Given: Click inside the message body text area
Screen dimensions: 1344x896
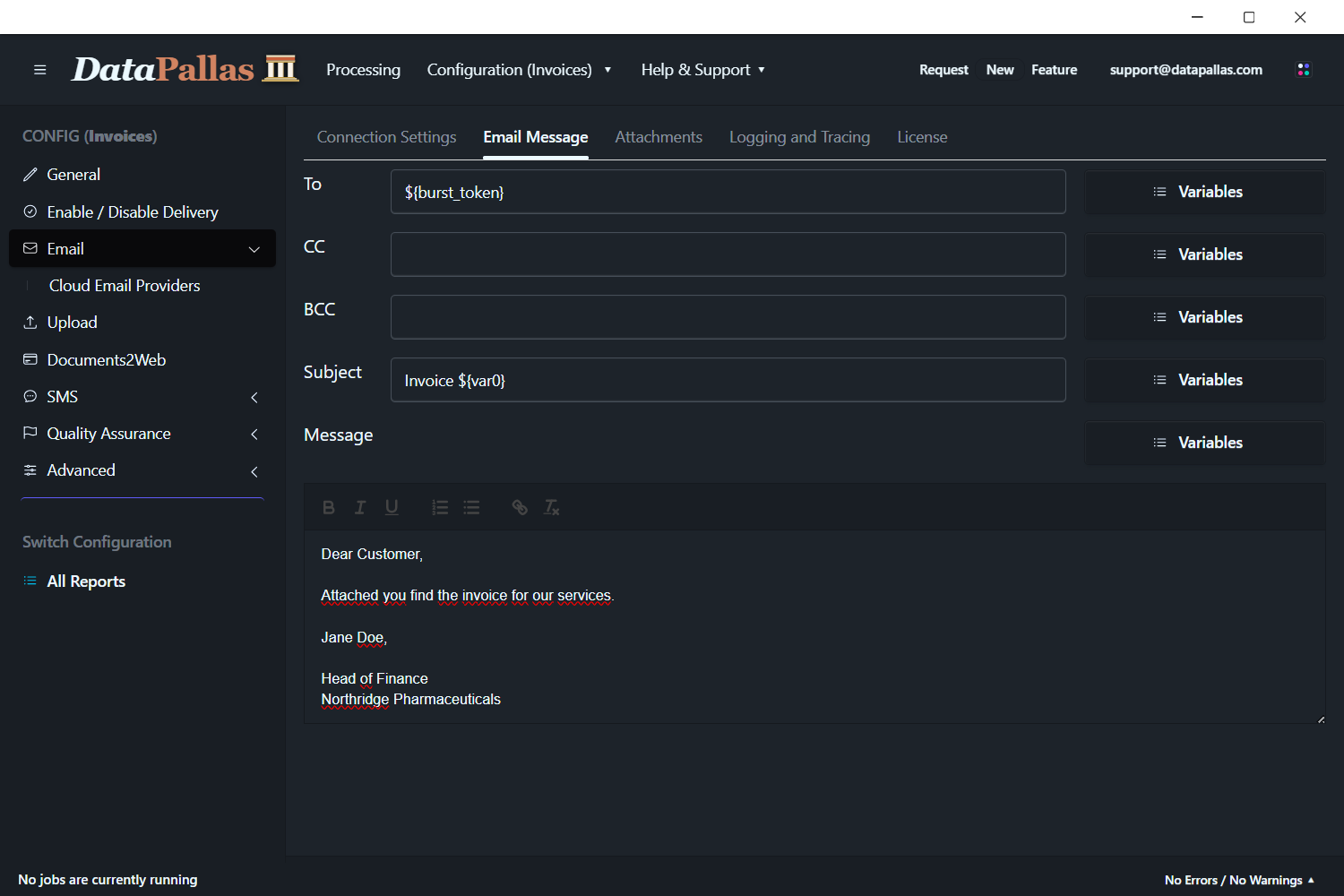Looking at the screenshot, I should point(814,626).
